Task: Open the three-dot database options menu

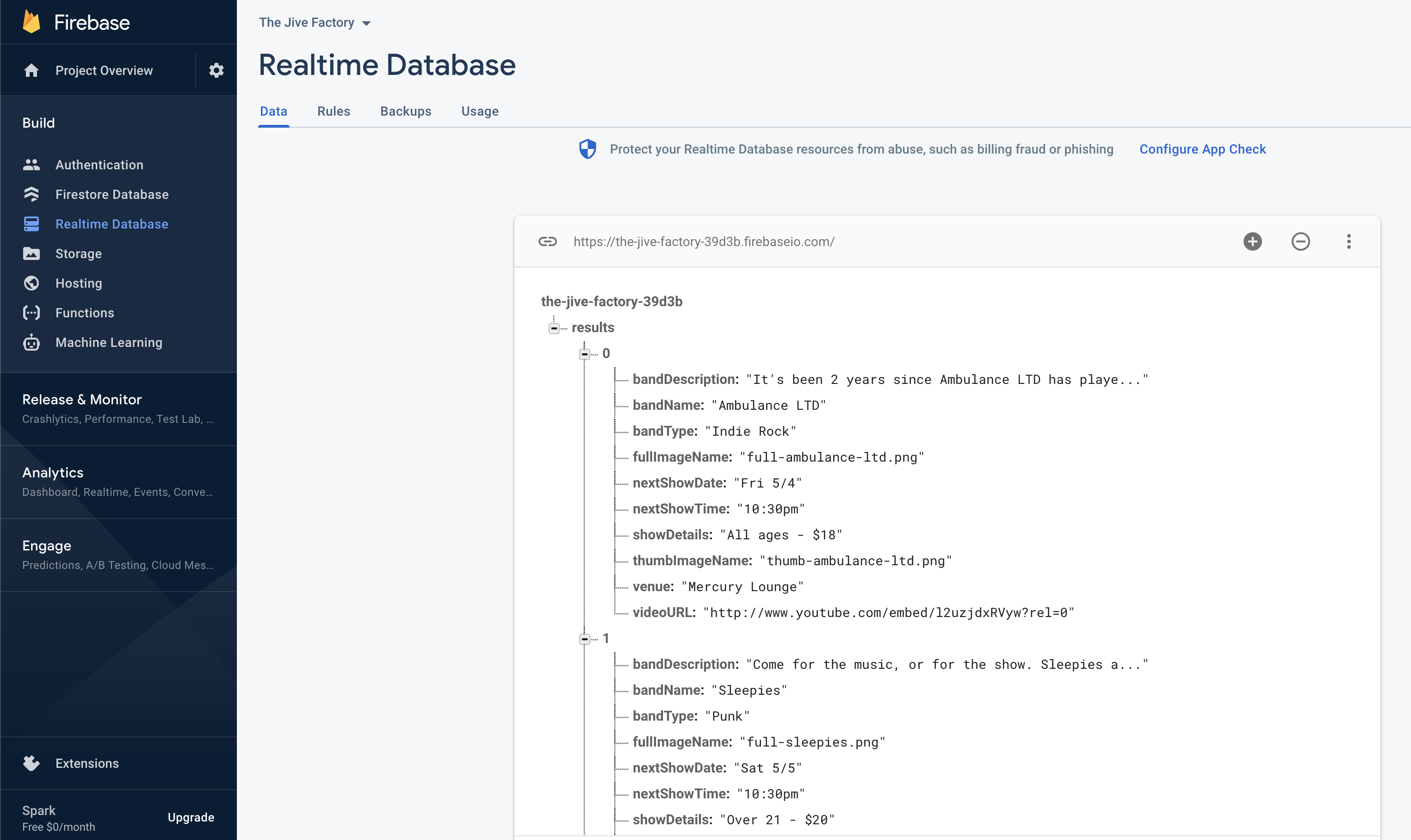Action: [1348, 242]
